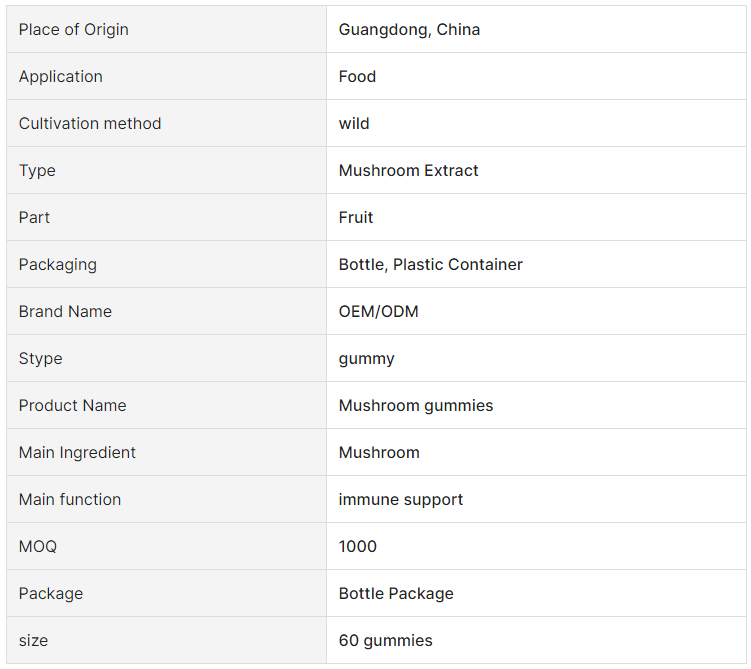Click the 'Place of Origin' label cell

[x=166, y=30]
